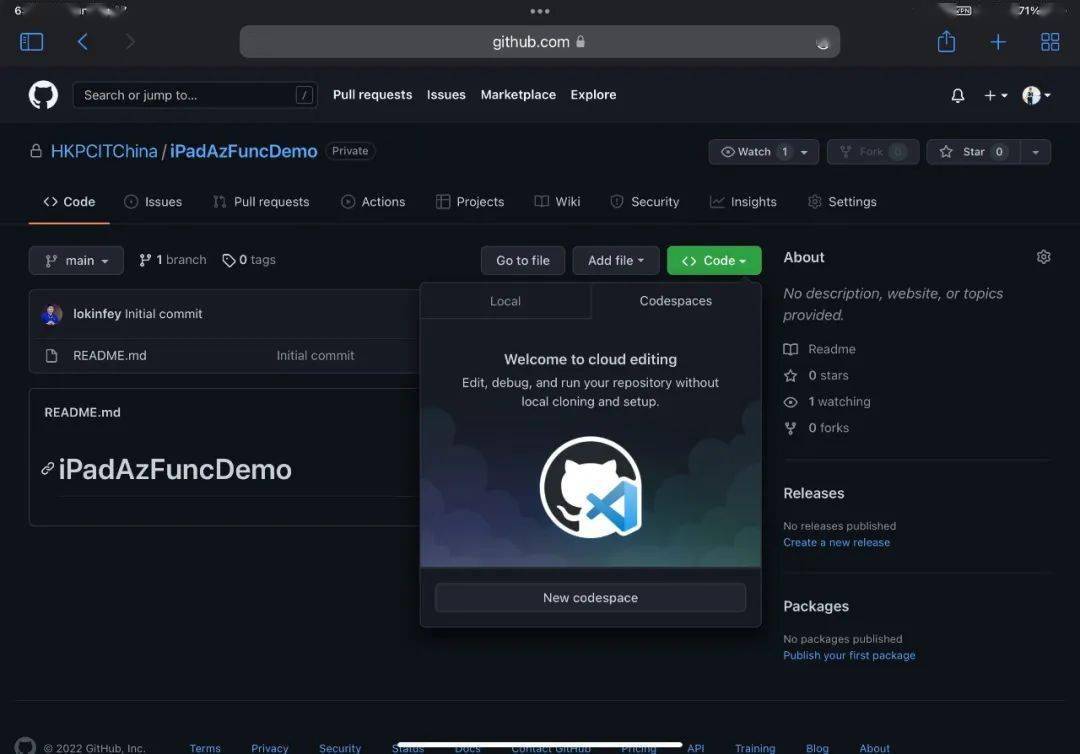Click the Safari sidebar icon
Screen dimensions: 1080x754
[31, 41]
